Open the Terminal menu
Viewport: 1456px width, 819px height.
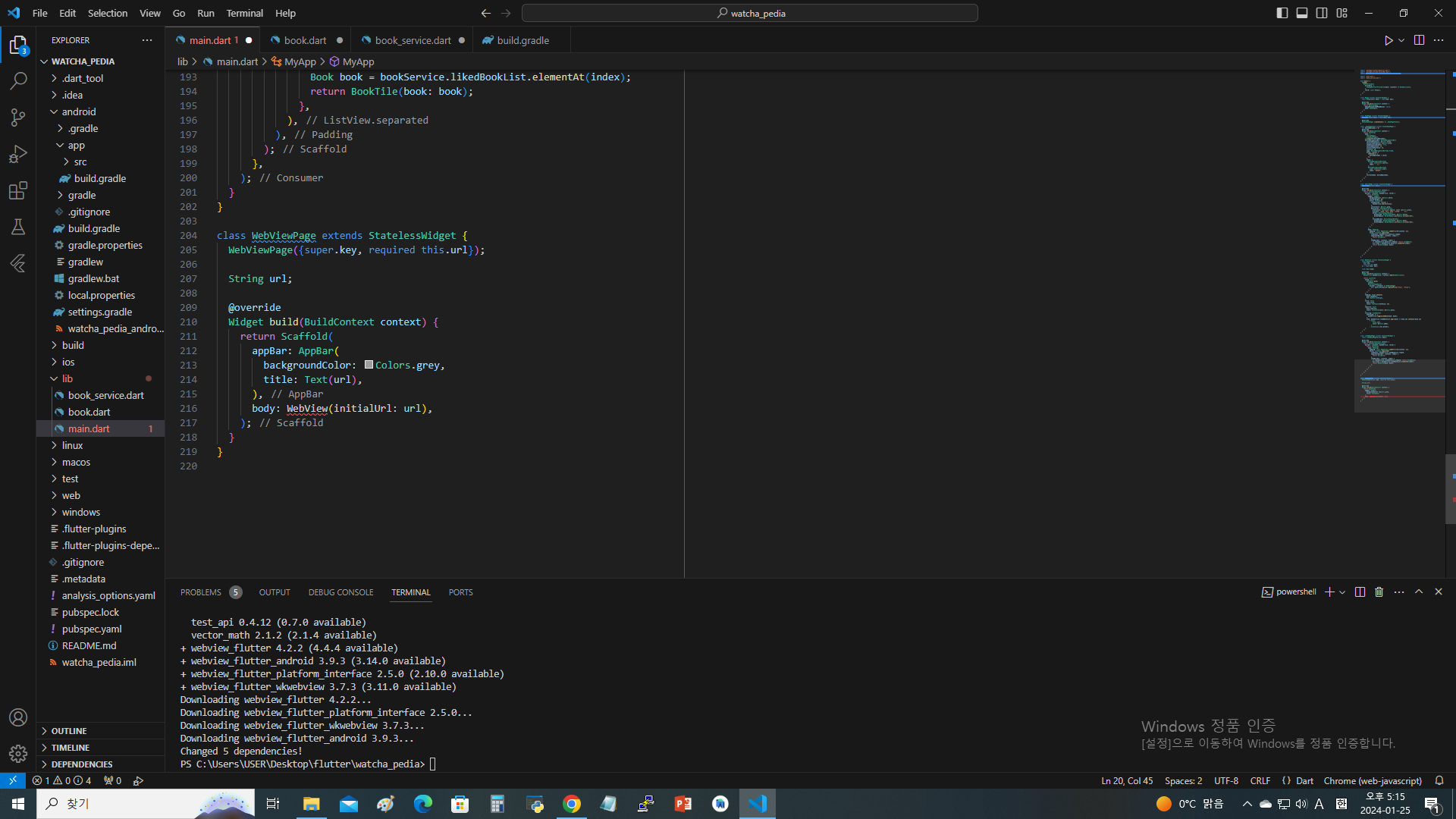(x=244, y=13)
